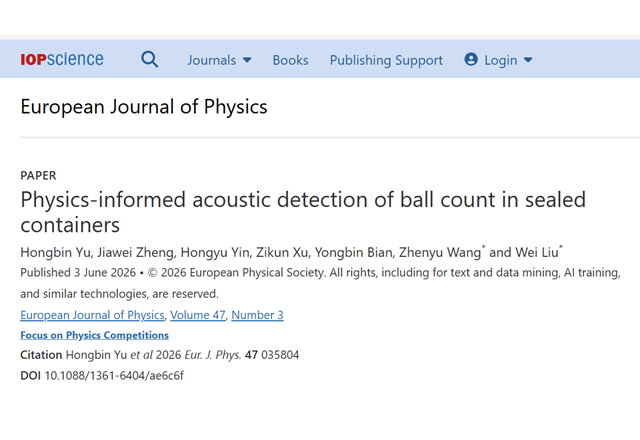This screenshot has height=440, width=640.
Task: Select author Wei Liu
Action: click(x=537, y=252)
